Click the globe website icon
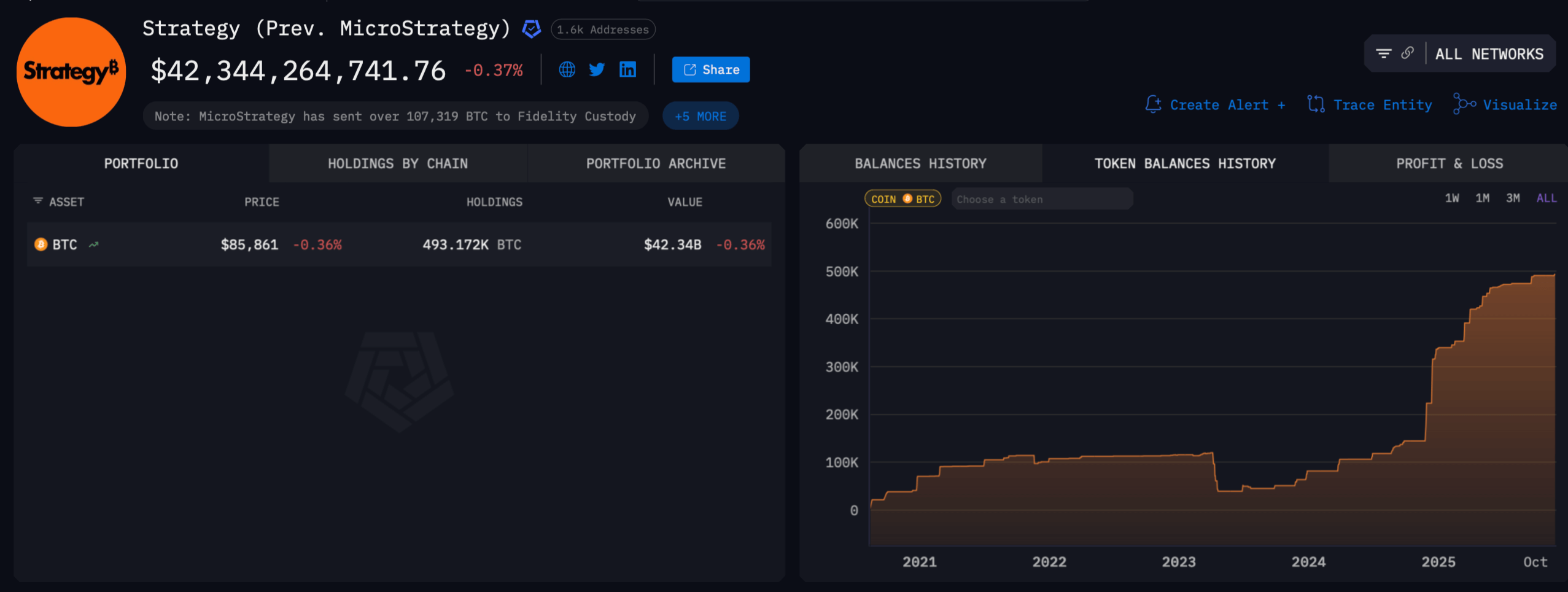Viewport: 1568px width, 592px height. [567, 69]
